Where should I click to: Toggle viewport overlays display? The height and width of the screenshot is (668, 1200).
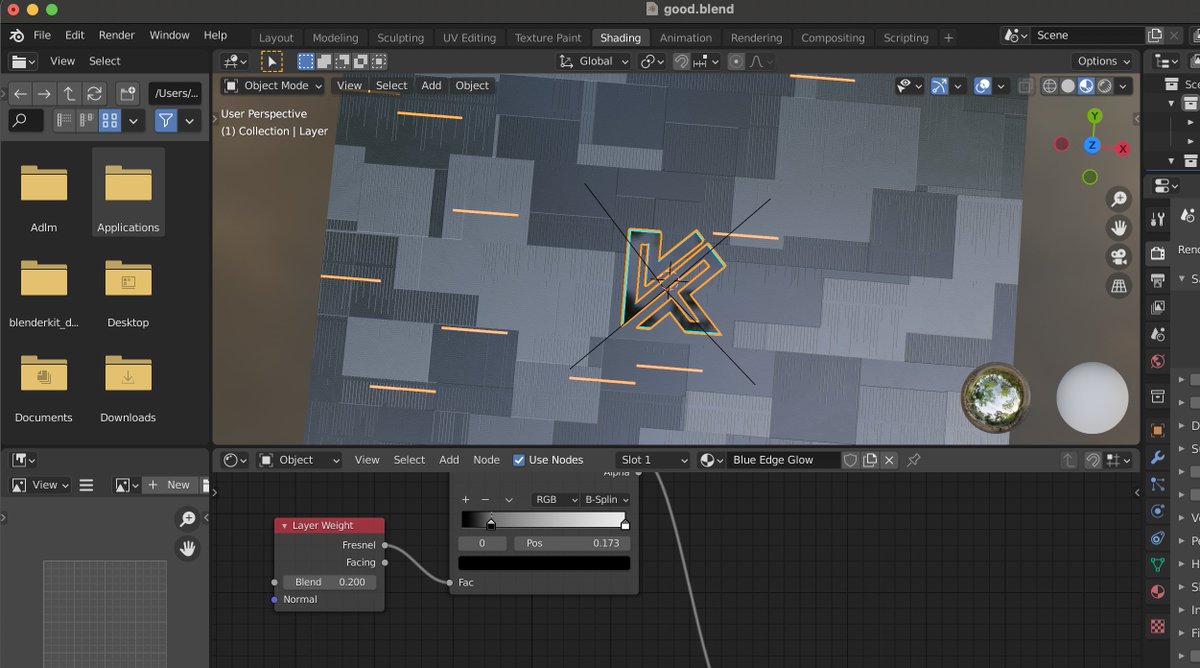983,86
